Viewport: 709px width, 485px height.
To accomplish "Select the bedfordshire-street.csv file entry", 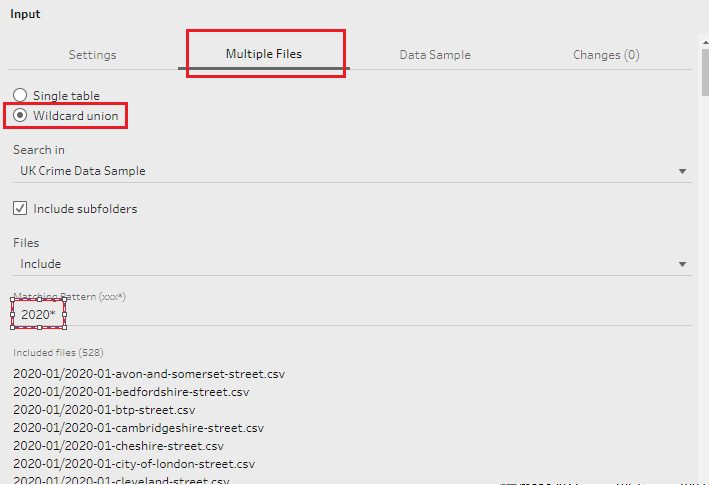I will (131, 392).
